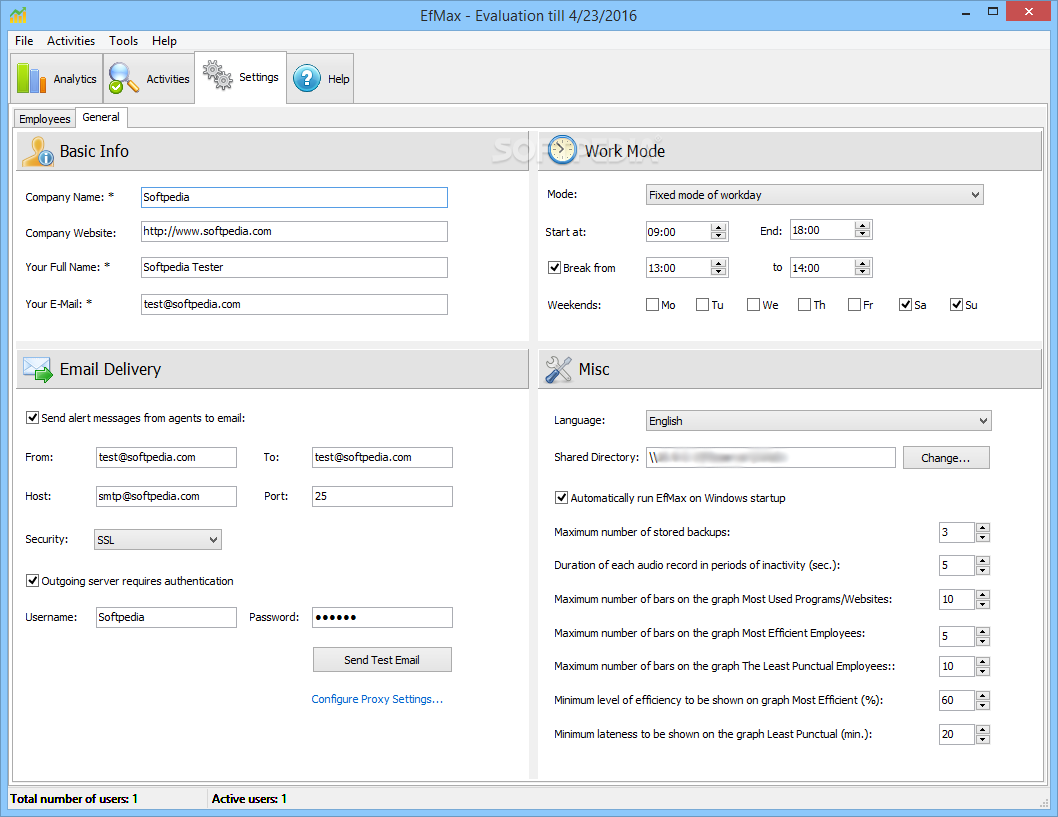Click the Basic Info person icon
This screenshot has width=1058, height=817.
point(38,151)
